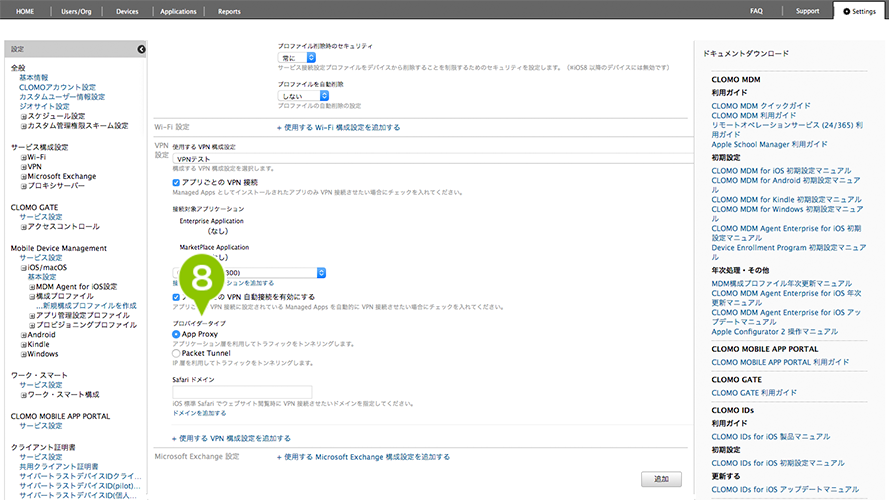The width and height of the screenshot is (889, 500).
Task: Open CLOMO GATE サービス設定 link
Action: pyautogui.click(x=41, y=217)
